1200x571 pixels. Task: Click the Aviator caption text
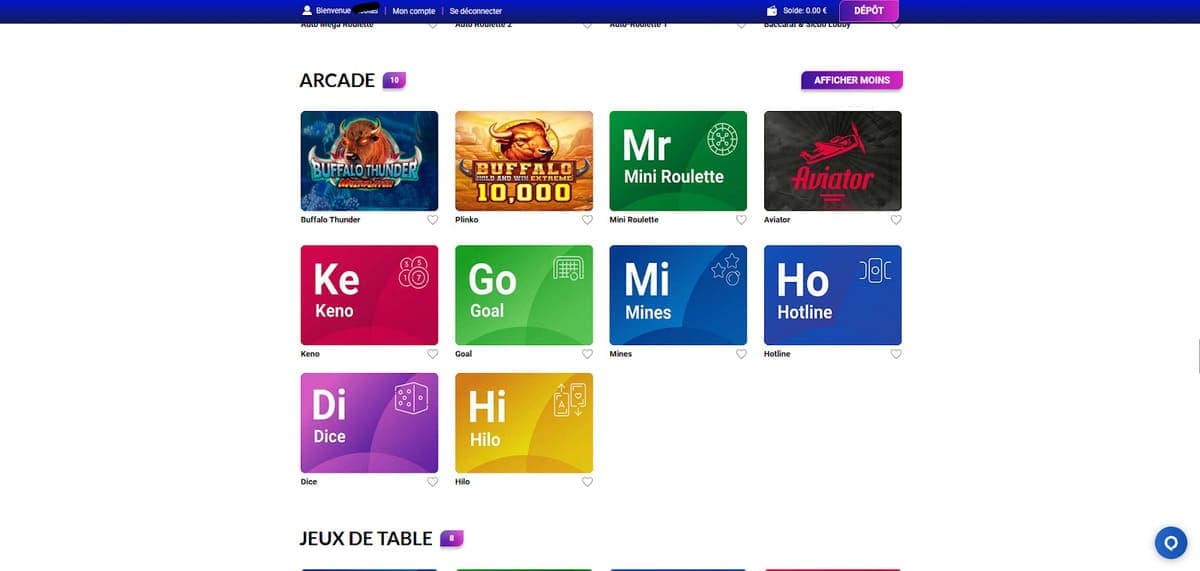click(x=777, y=220)
